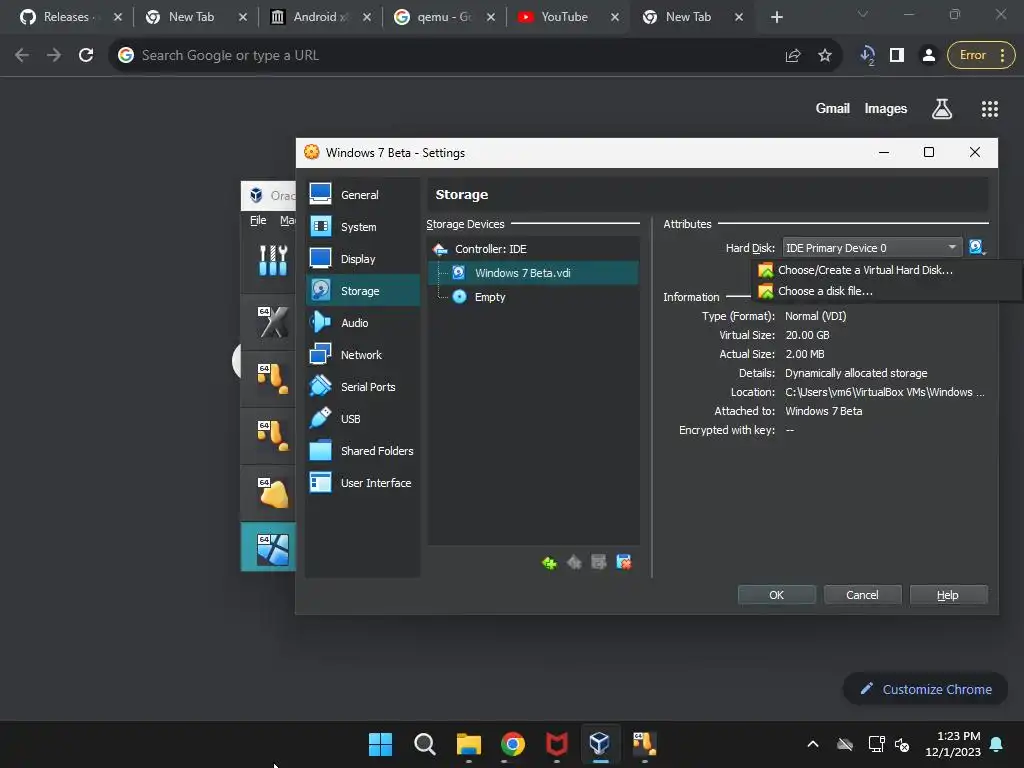
Task: Open the IDE Primary Device 0 dropdown
Action: tap(872, 248)
